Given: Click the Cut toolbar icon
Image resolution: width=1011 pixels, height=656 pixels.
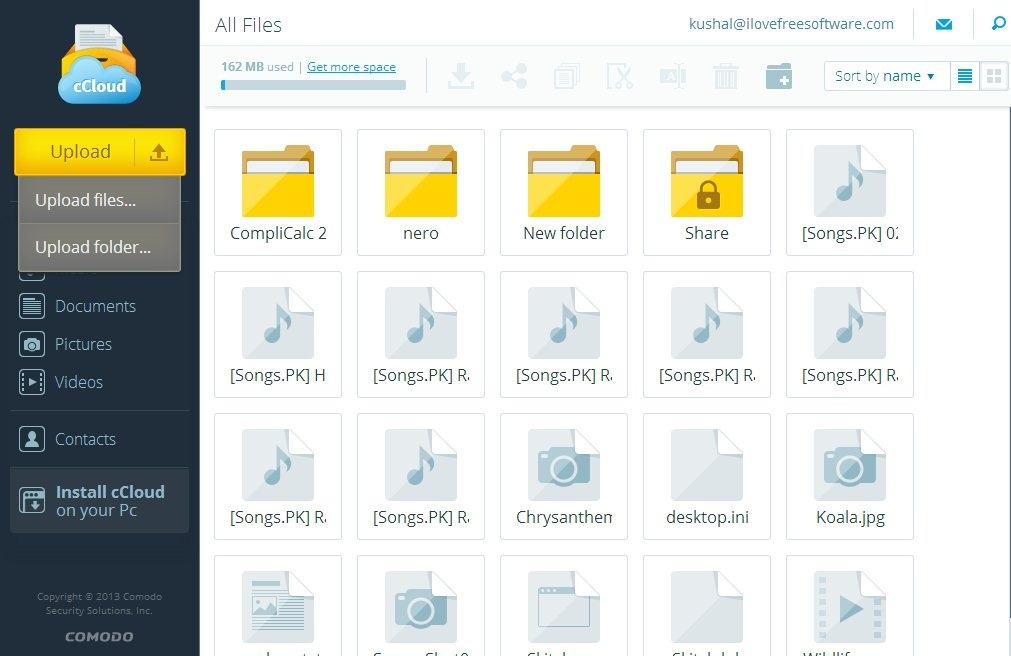Looking at the screenshot, I should point(620,76).
